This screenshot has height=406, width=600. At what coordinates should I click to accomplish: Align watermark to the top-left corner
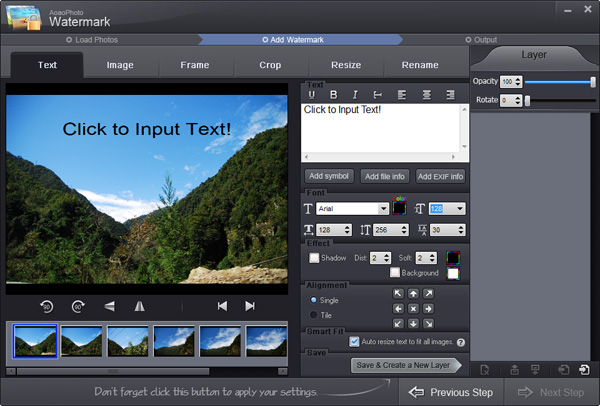click(398, 293)
